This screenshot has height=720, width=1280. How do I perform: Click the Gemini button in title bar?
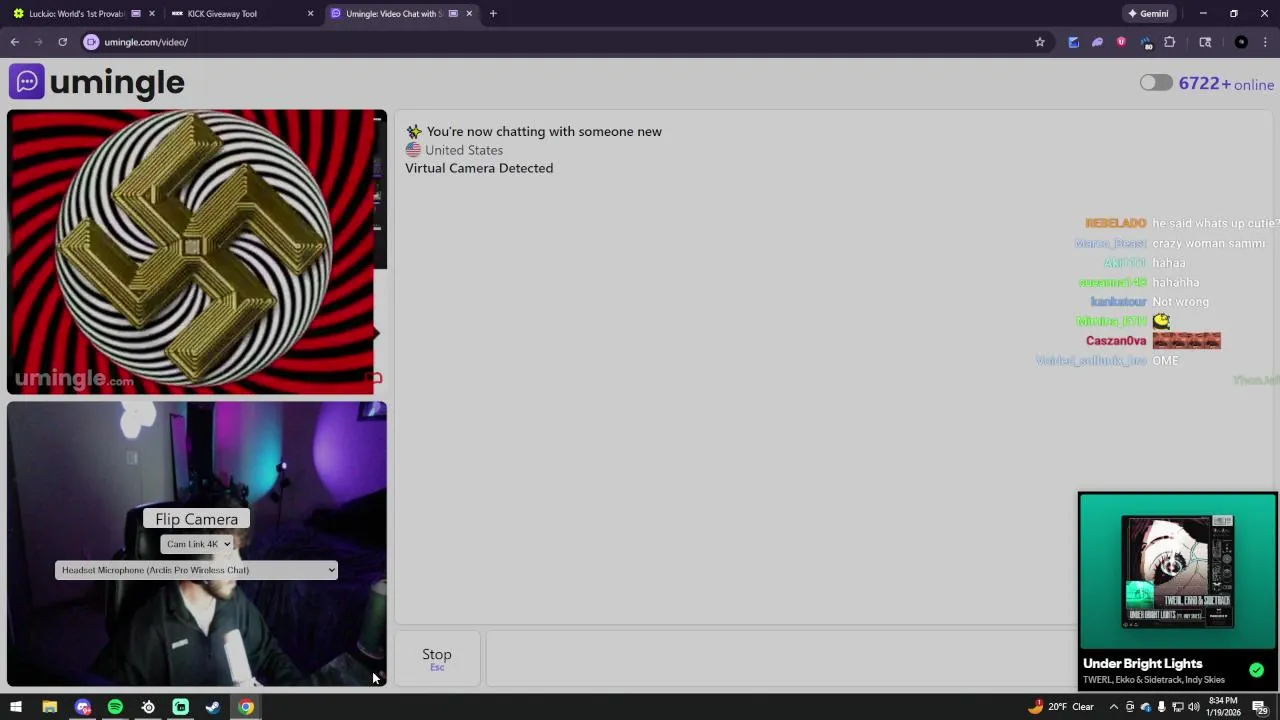click(1148, 14)
